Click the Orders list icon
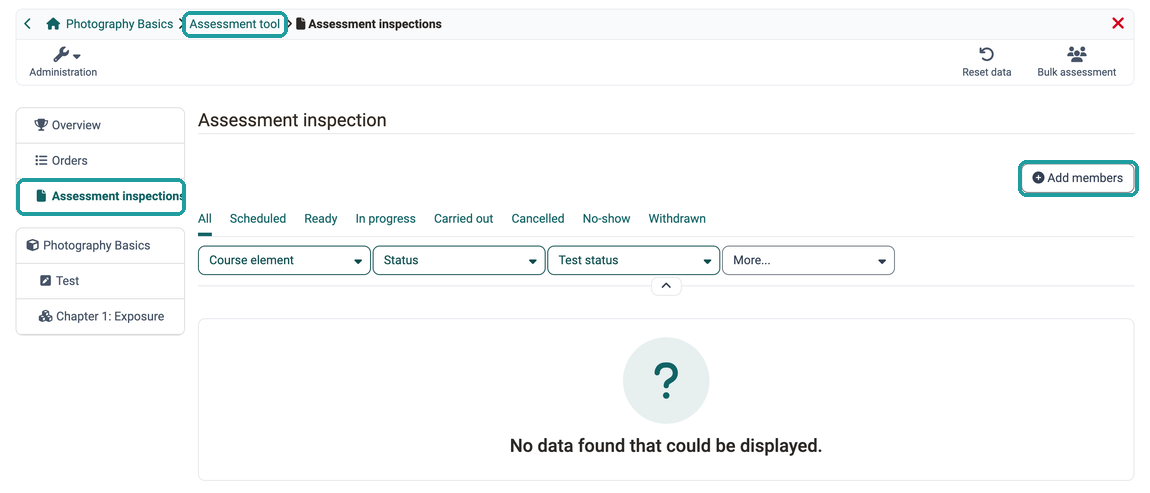This screenshot has width=1150, height=493. (41, 160)
